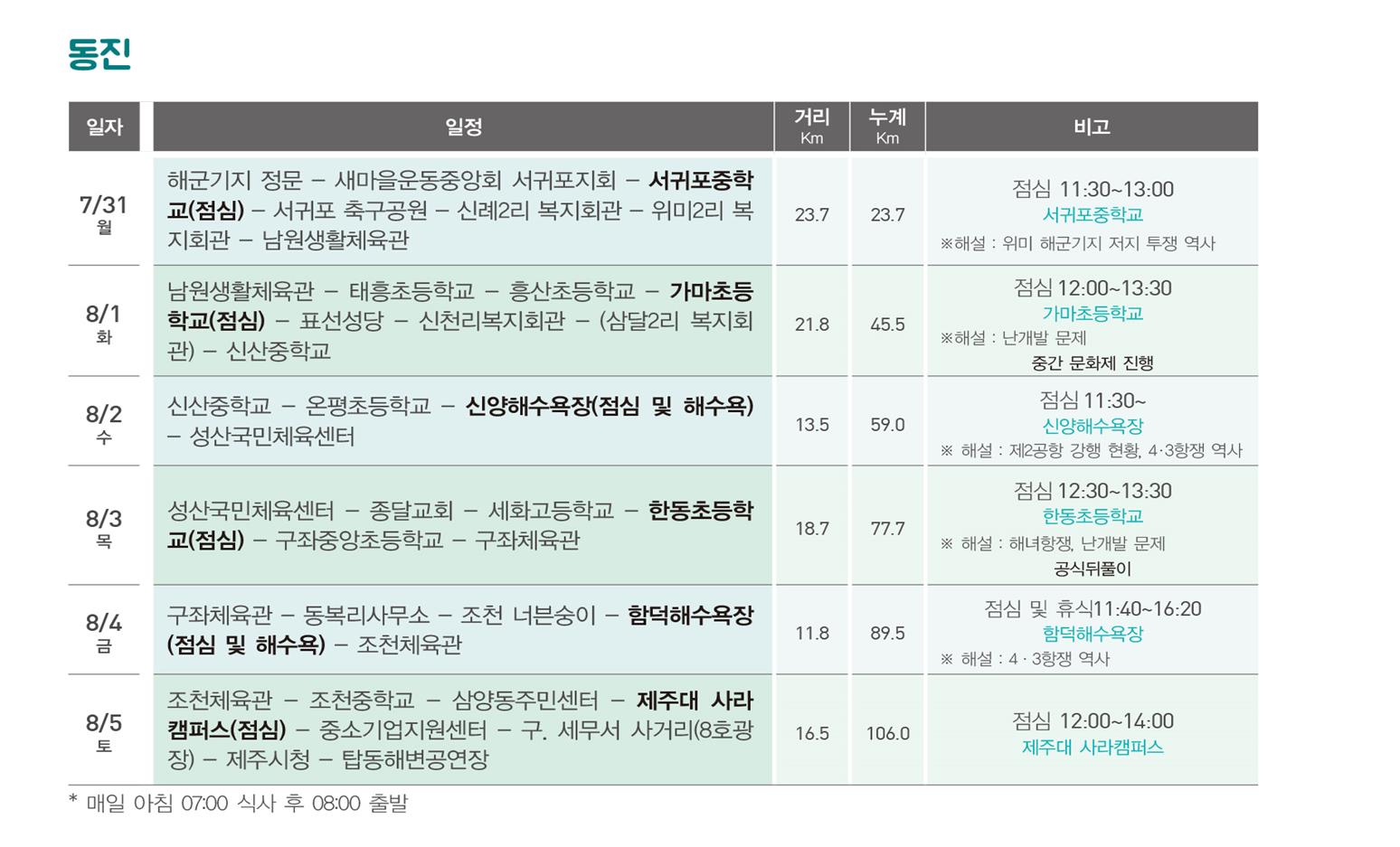The image size is (1400, 847).
Task: Click the distance value 11.8
Action: coord(812,633)
